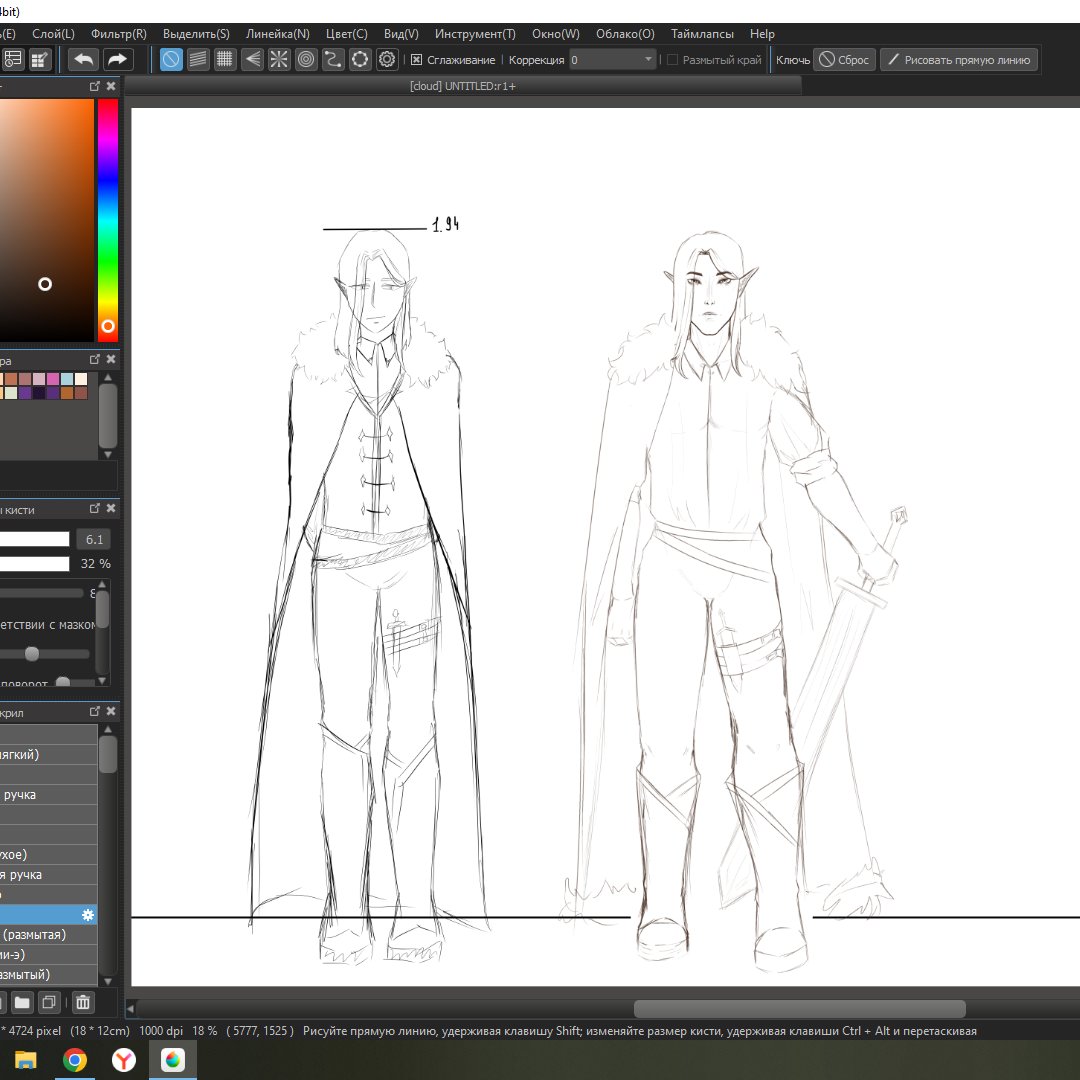1080x1080 pixels.
Task: Enable the vanishing point snap
Action: tap(252, 60)
